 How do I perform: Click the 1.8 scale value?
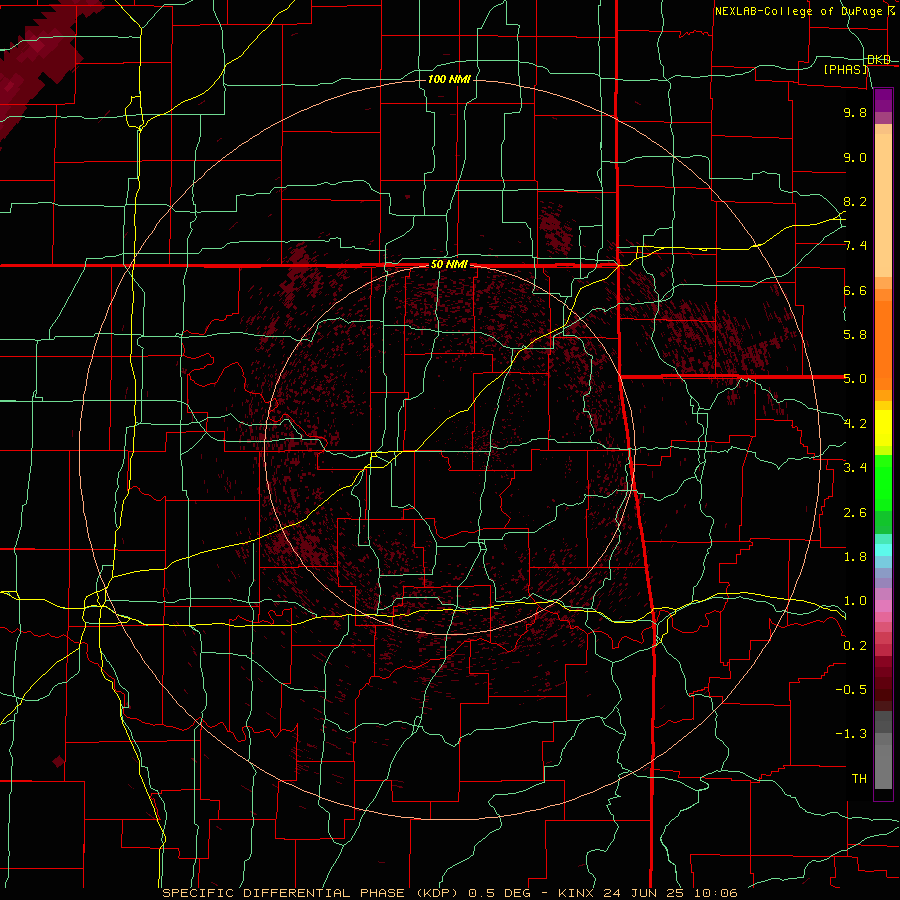click(x=855, y=557)
